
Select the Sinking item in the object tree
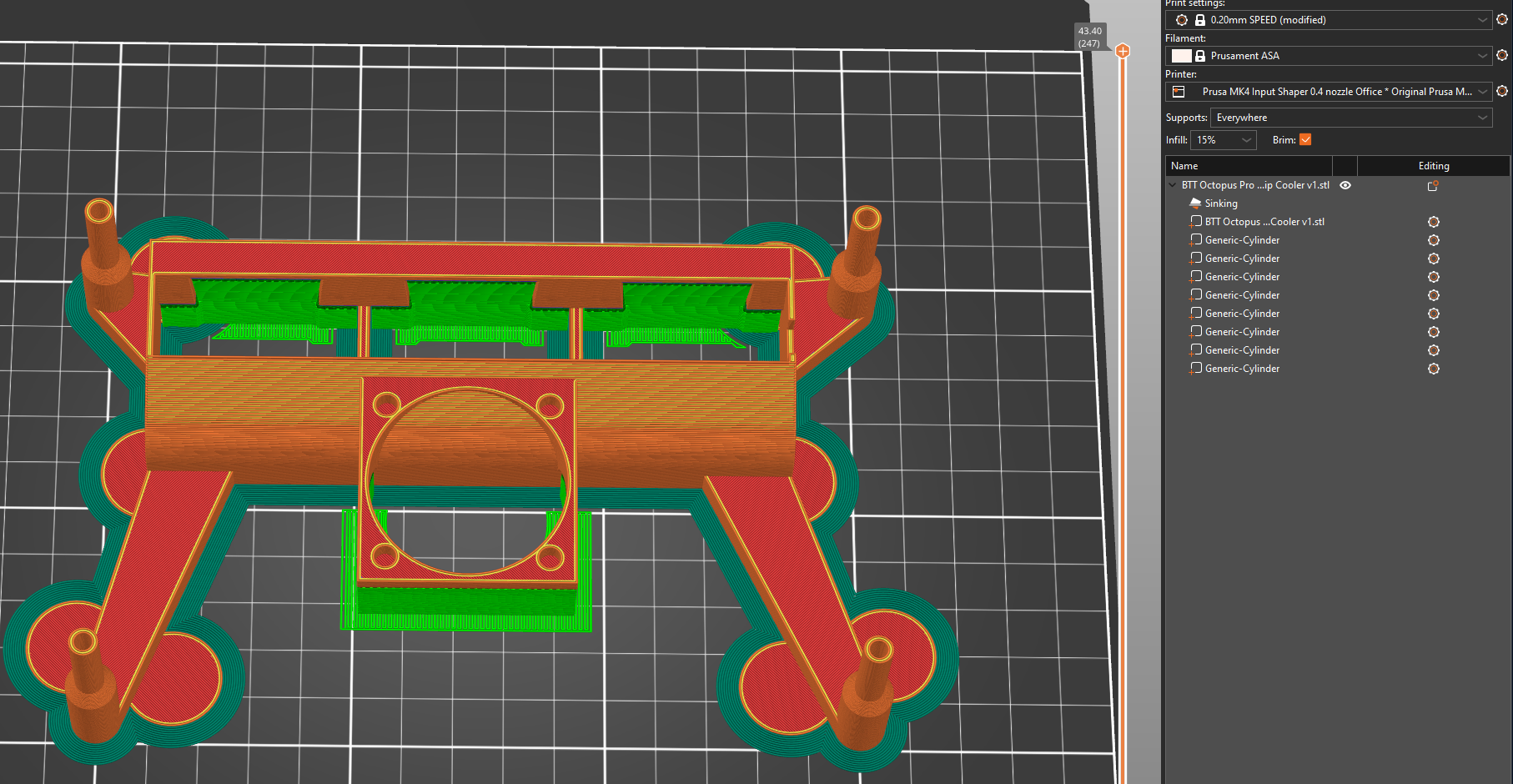click(x=1222, y=203)
